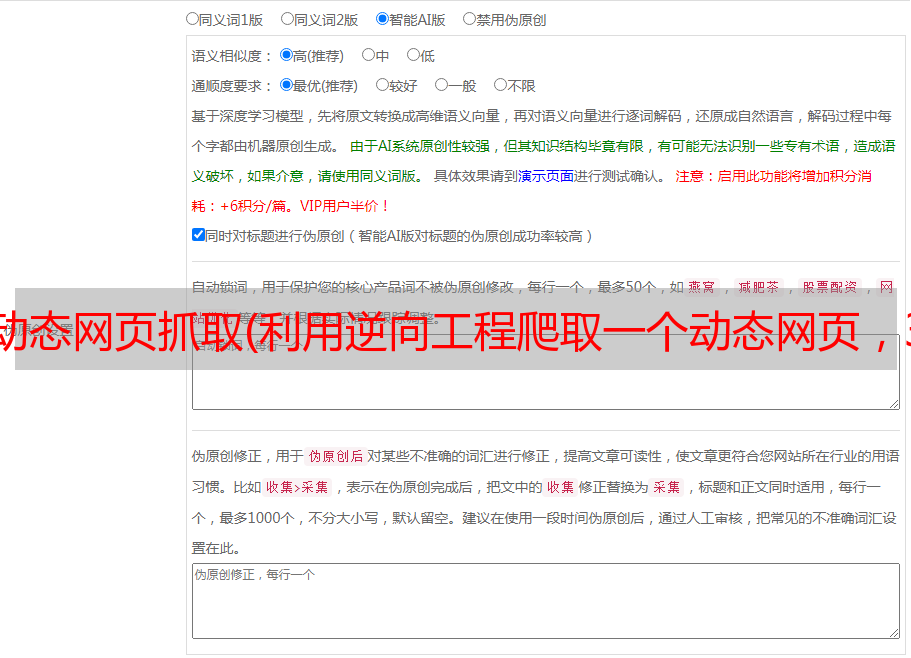Pick the 禁用伪原创 radio option

469,18
